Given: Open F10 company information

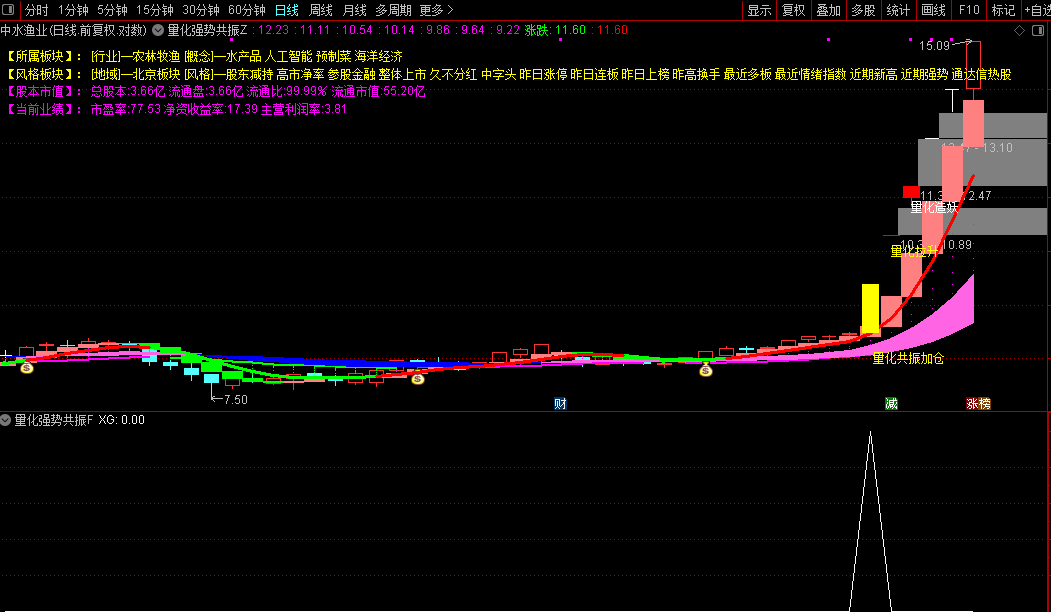Looking at the screenshot, I should click(x=969, y=10).
